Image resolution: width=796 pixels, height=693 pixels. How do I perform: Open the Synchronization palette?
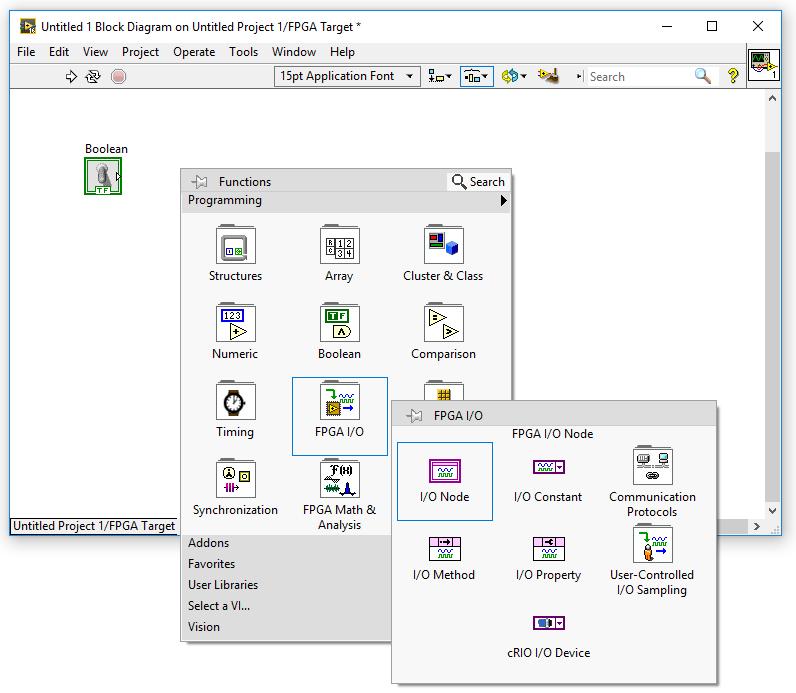click(x=236, y=479)
